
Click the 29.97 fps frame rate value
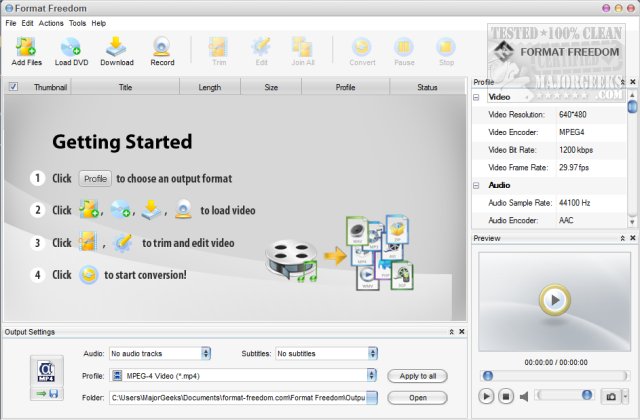(574, 167)
